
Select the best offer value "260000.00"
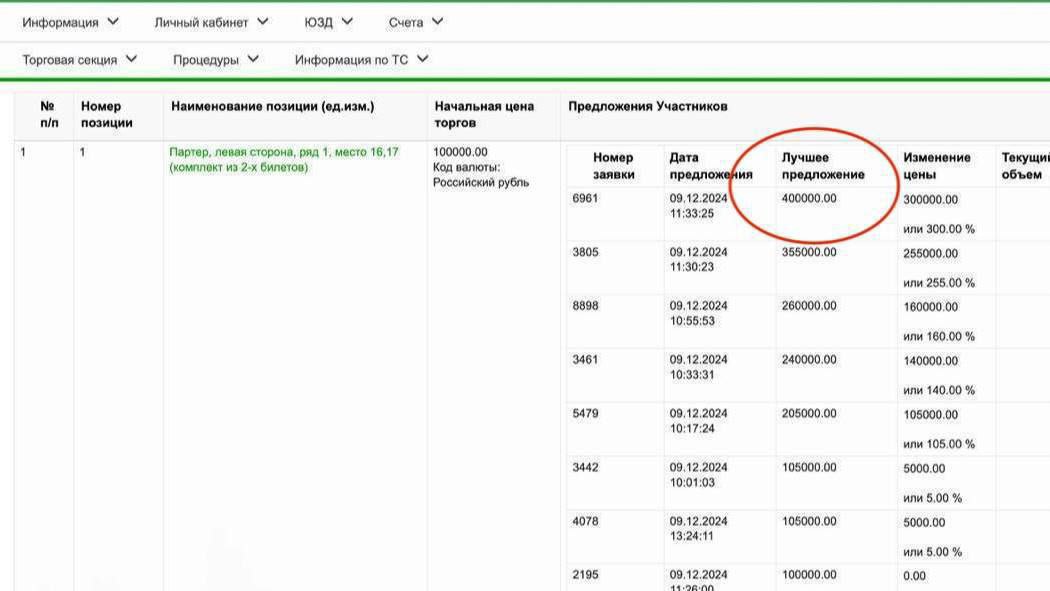[x=809, y=306]
